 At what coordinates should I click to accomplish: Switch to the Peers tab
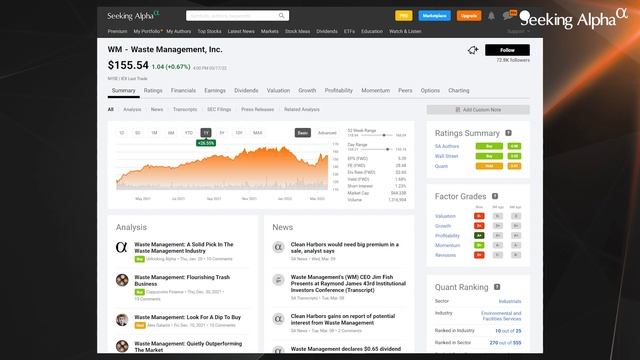[x=405, y=91]
